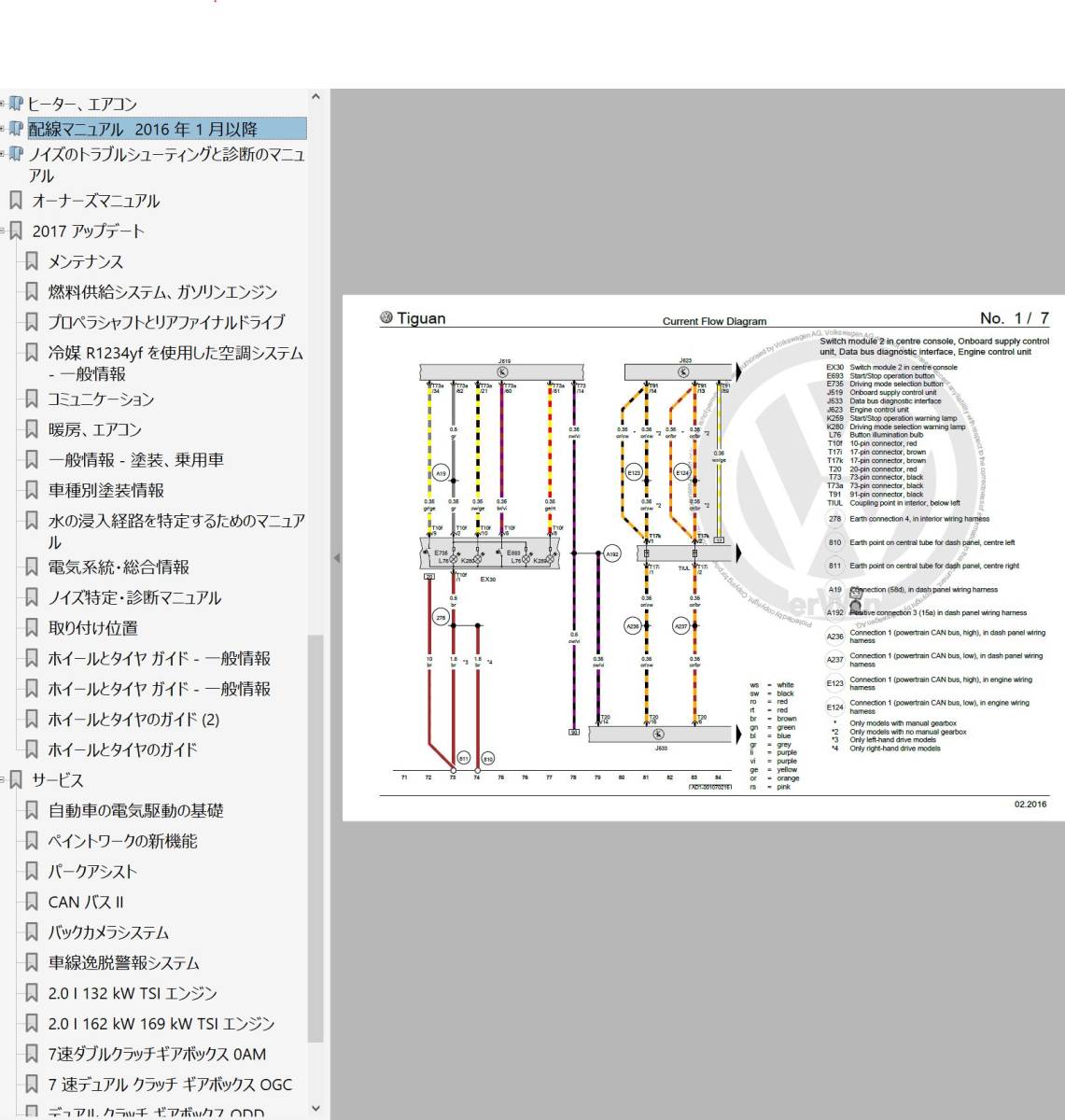Expand the 配線マニュアル 2016 年 1 月以降 node
Viewport: 1065px width, 1120px height.
pyautogui.click(x=3, y=129)
